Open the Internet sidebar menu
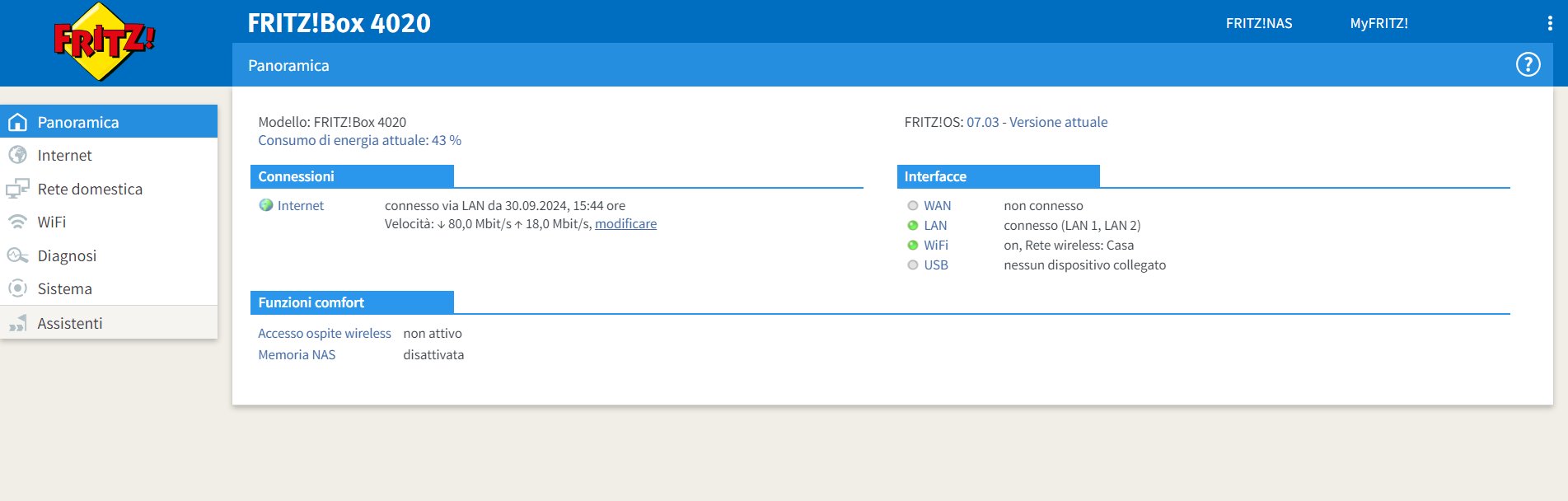This screenshot has height=501, width=1568. pos(109,155)
